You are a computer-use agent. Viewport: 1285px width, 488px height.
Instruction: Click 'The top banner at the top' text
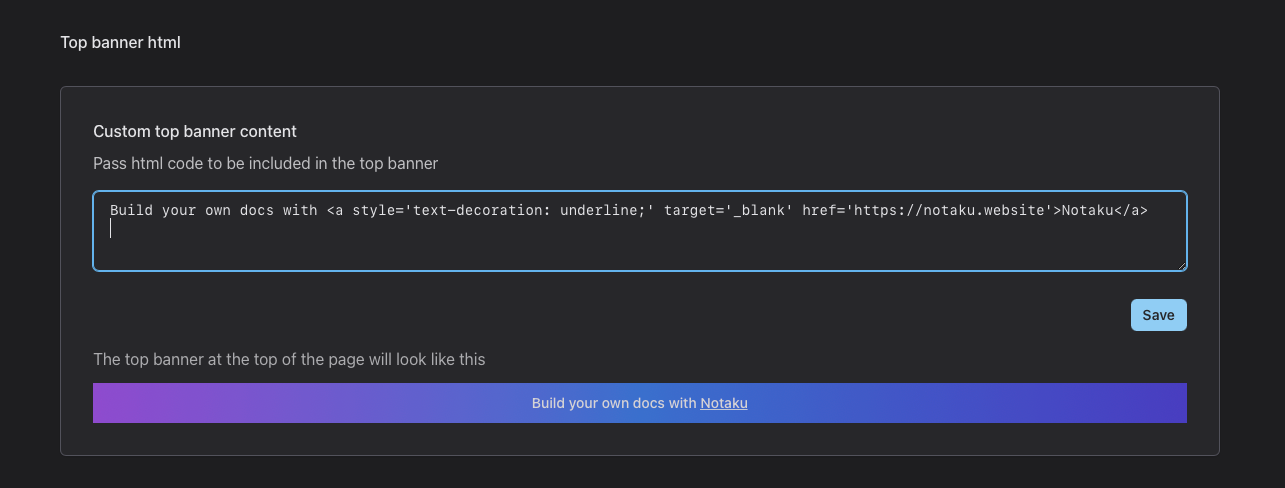(x=289, y=359)
